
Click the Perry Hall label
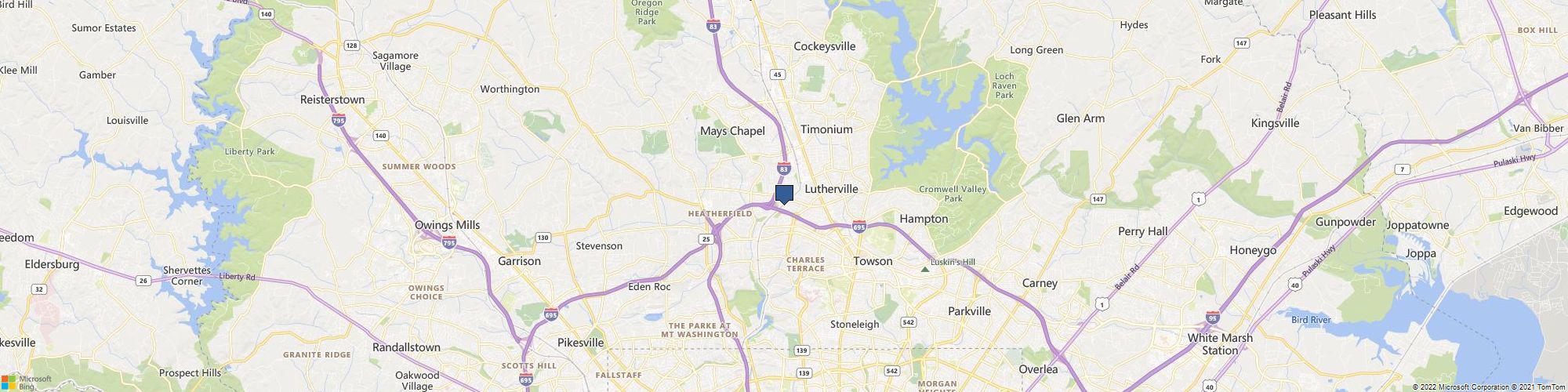pos(1142,231)
